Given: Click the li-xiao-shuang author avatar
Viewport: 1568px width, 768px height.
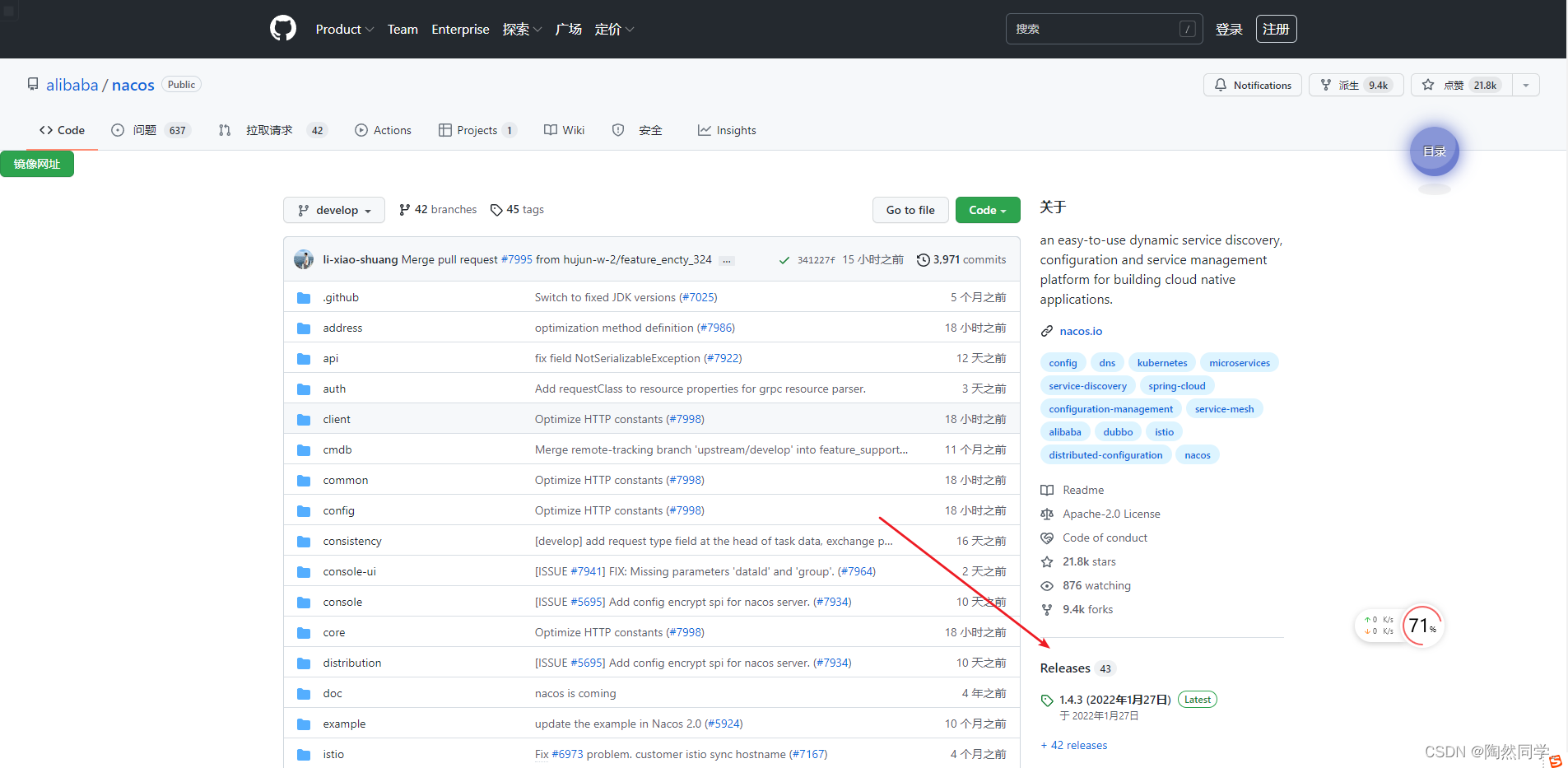Looking at the screenshot, I should click(x=304, y=259).
